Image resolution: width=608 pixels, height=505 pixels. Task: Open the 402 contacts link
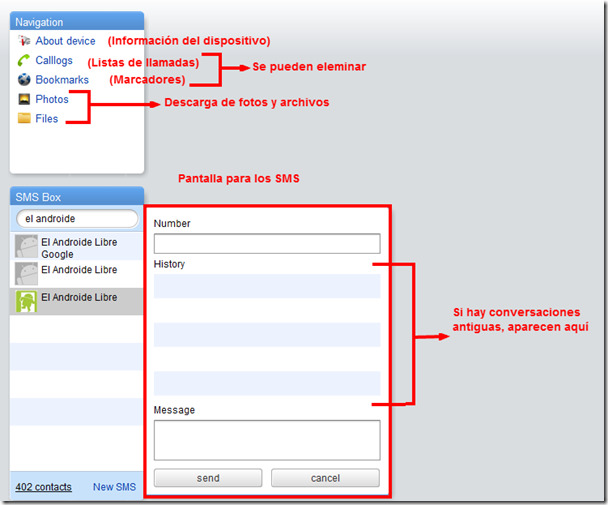(x=43, y=487)
